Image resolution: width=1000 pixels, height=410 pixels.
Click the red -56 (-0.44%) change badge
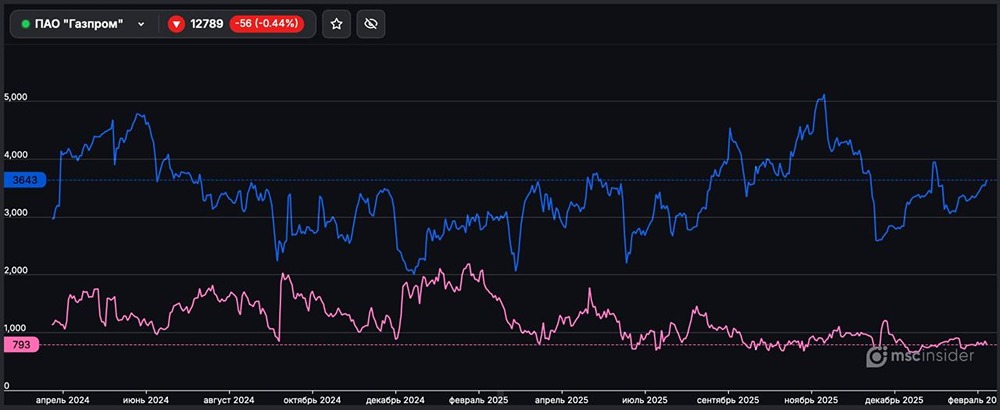pyautogui.click(x=268, y=24)
